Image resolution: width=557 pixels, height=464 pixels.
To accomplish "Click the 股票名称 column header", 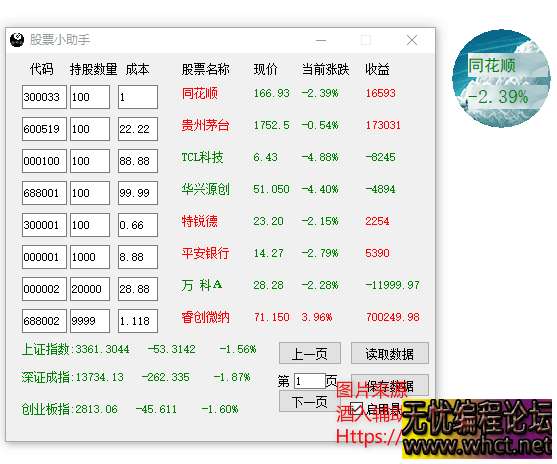I will 205,69.
